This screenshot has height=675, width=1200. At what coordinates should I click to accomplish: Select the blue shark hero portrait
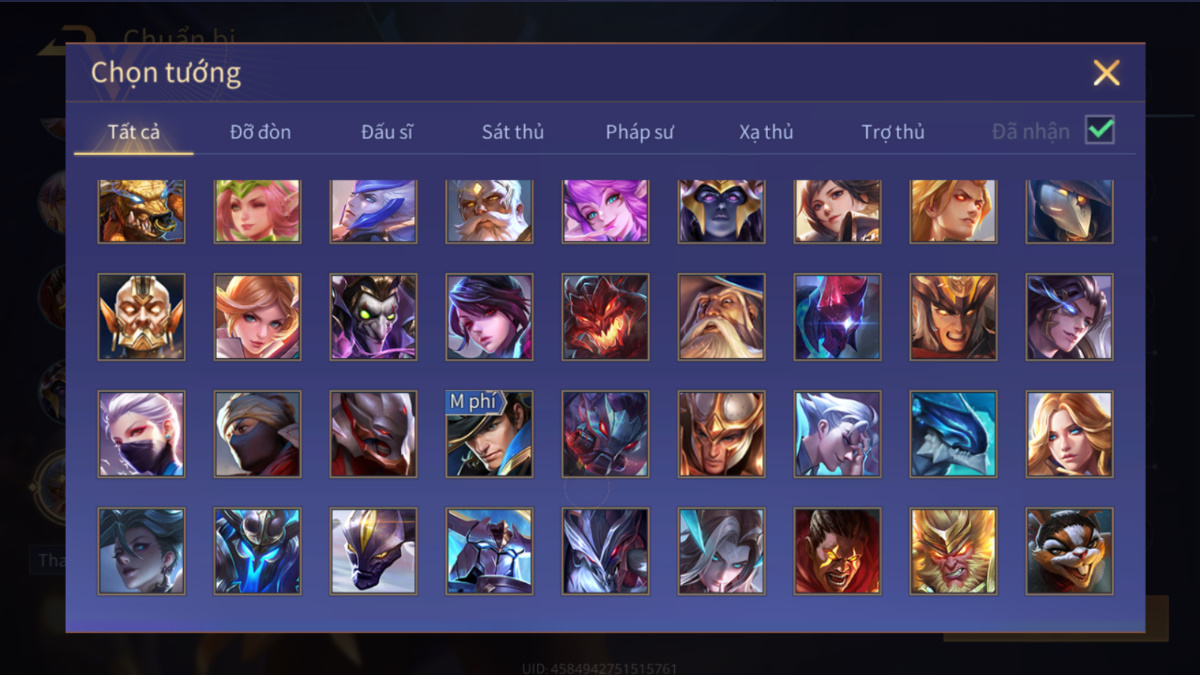pyautogui.click(x=954, y=434)
